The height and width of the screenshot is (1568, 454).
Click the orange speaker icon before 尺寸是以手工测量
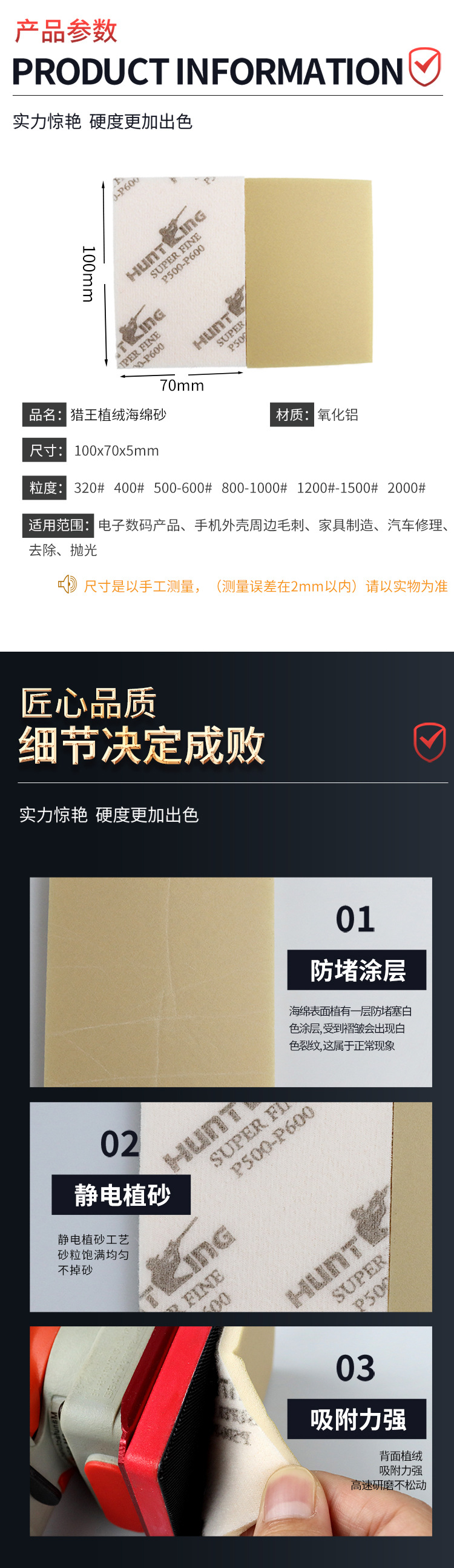point(67,585)
